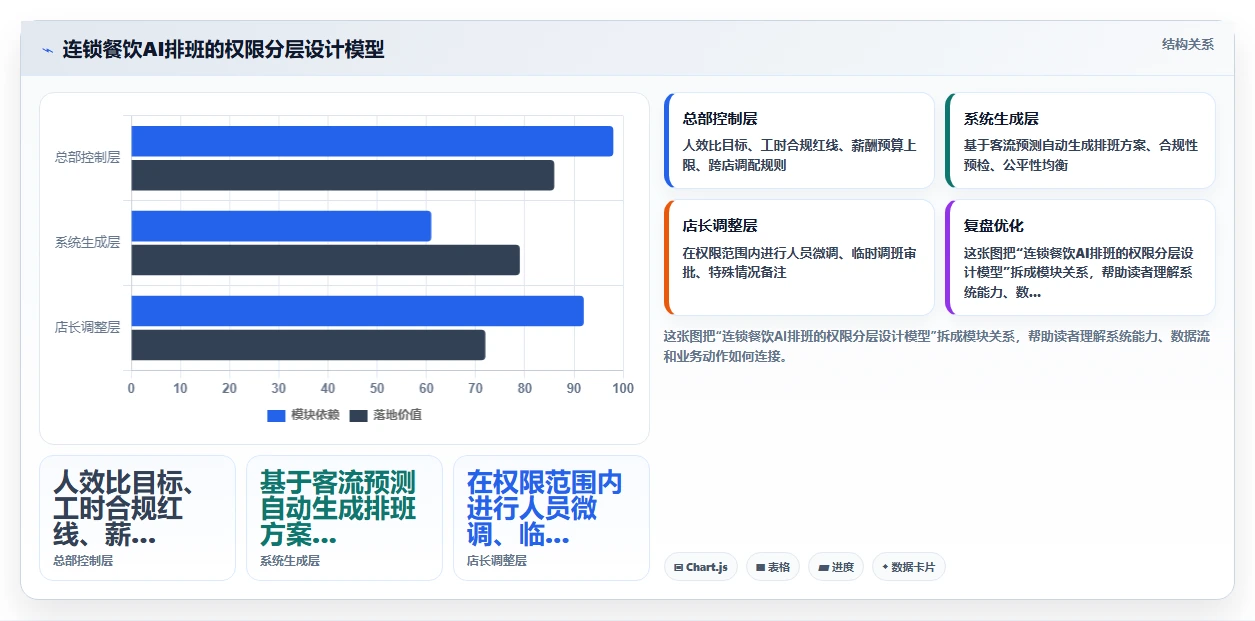
Task: Open the 店长调整层 card with orange left border
Action: tap(799, 258)
